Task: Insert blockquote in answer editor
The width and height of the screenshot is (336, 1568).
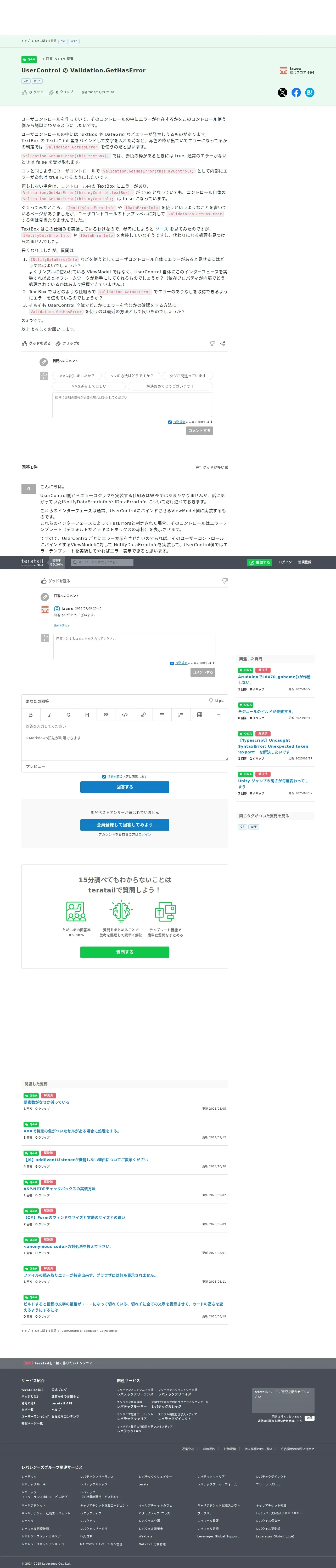Action: pyautogui.click(x=105, y=714)
